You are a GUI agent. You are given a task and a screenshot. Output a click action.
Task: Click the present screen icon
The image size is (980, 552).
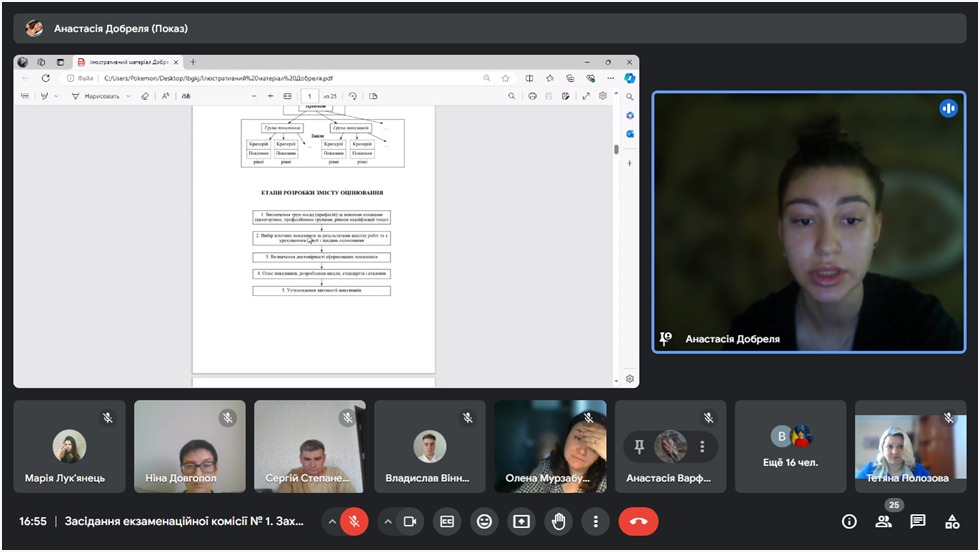click(521, 521)
